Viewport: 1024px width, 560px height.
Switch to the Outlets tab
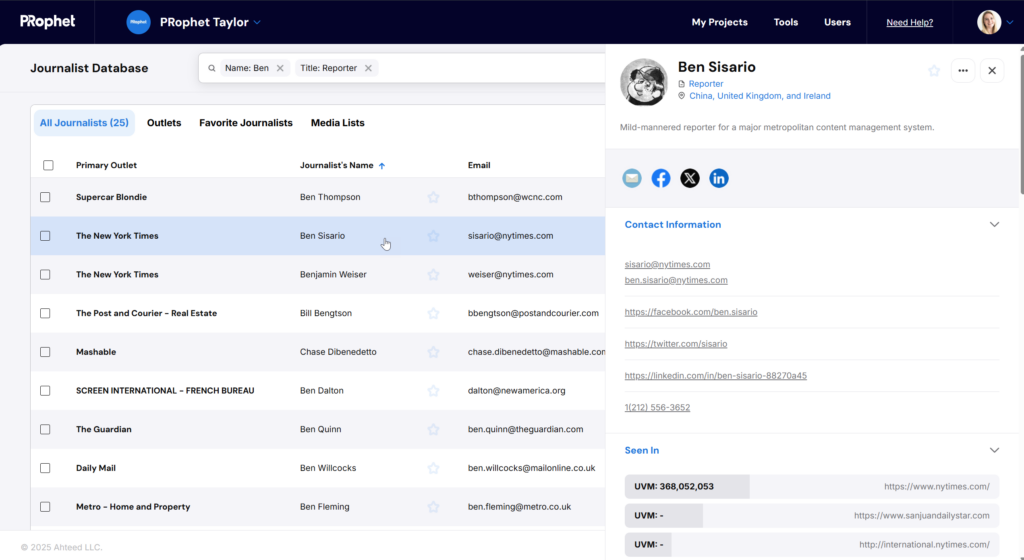tap(164, 123)
